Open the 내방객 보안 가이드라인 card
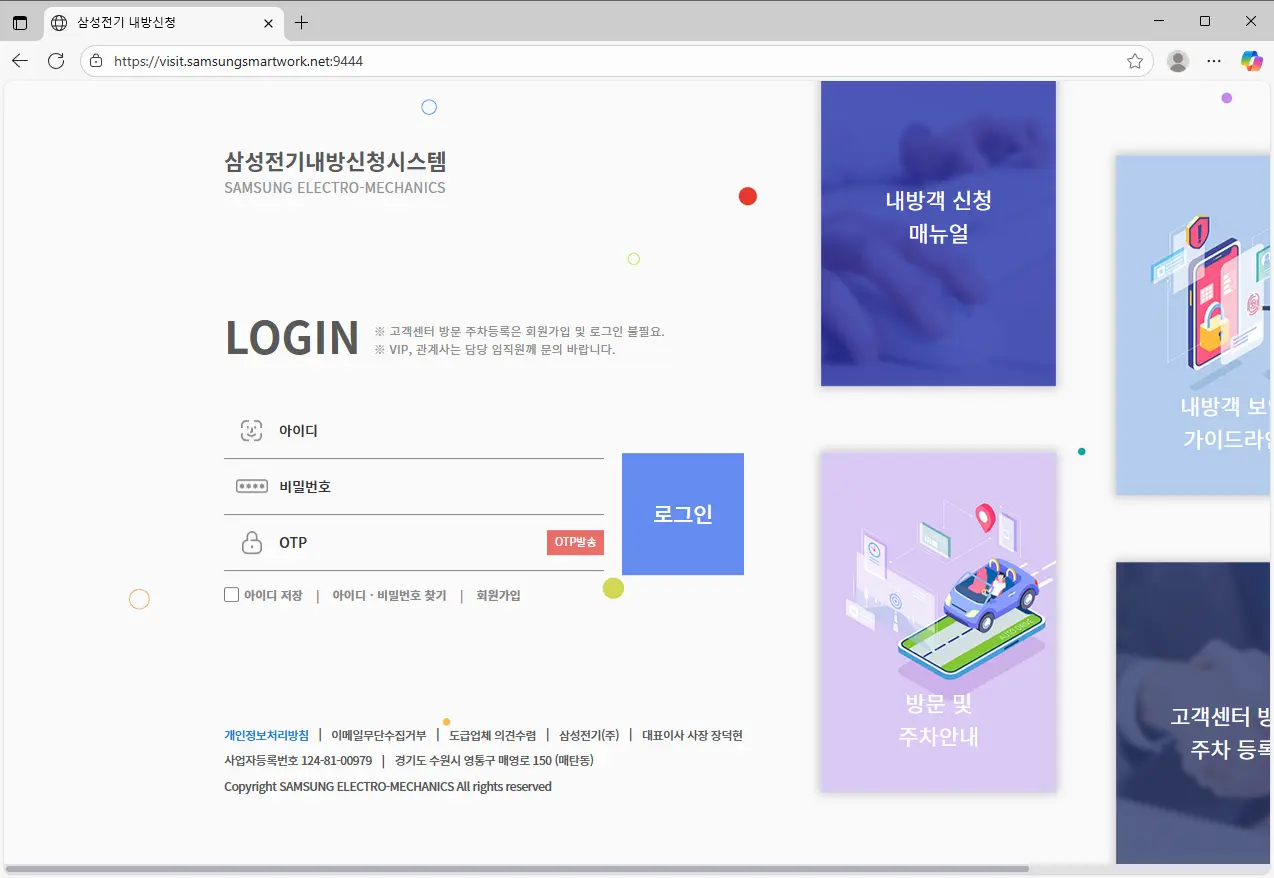The width and height of the screenshot is (1274, 878). [1194, 325]
